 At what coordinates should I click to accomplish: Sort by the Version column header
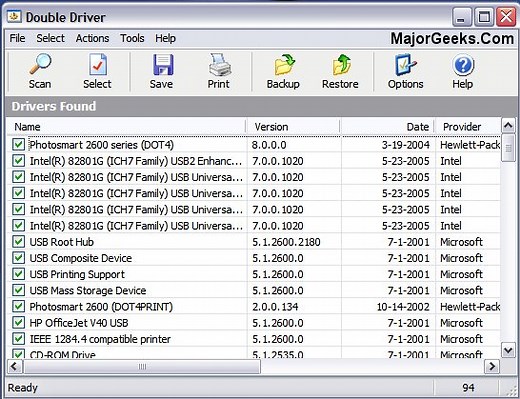pos(293,127)
